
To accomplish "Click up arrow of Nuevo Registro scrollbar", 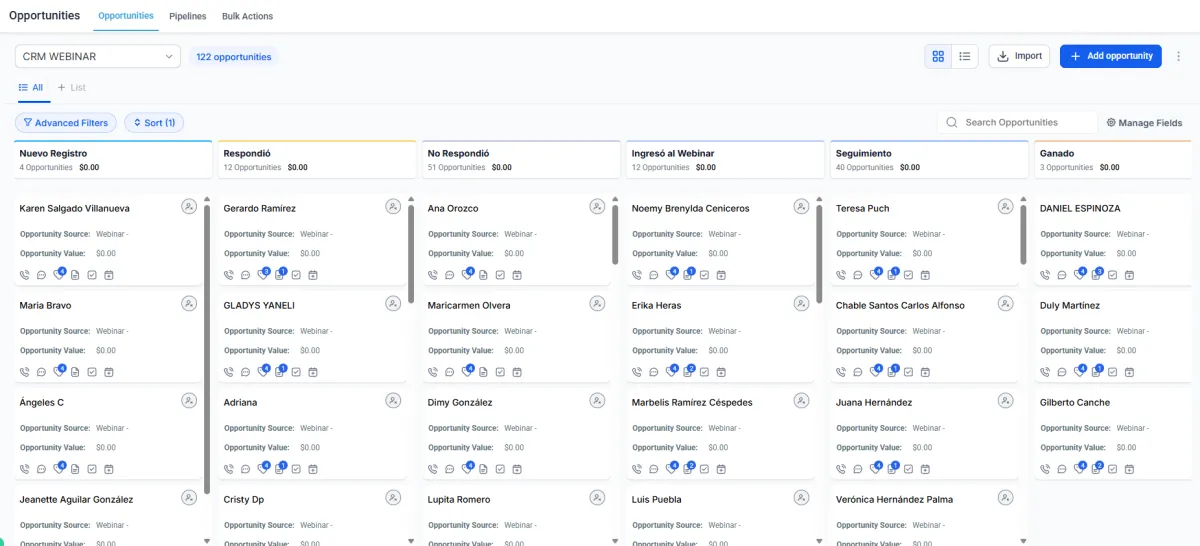I will click(x=207, y=199).
